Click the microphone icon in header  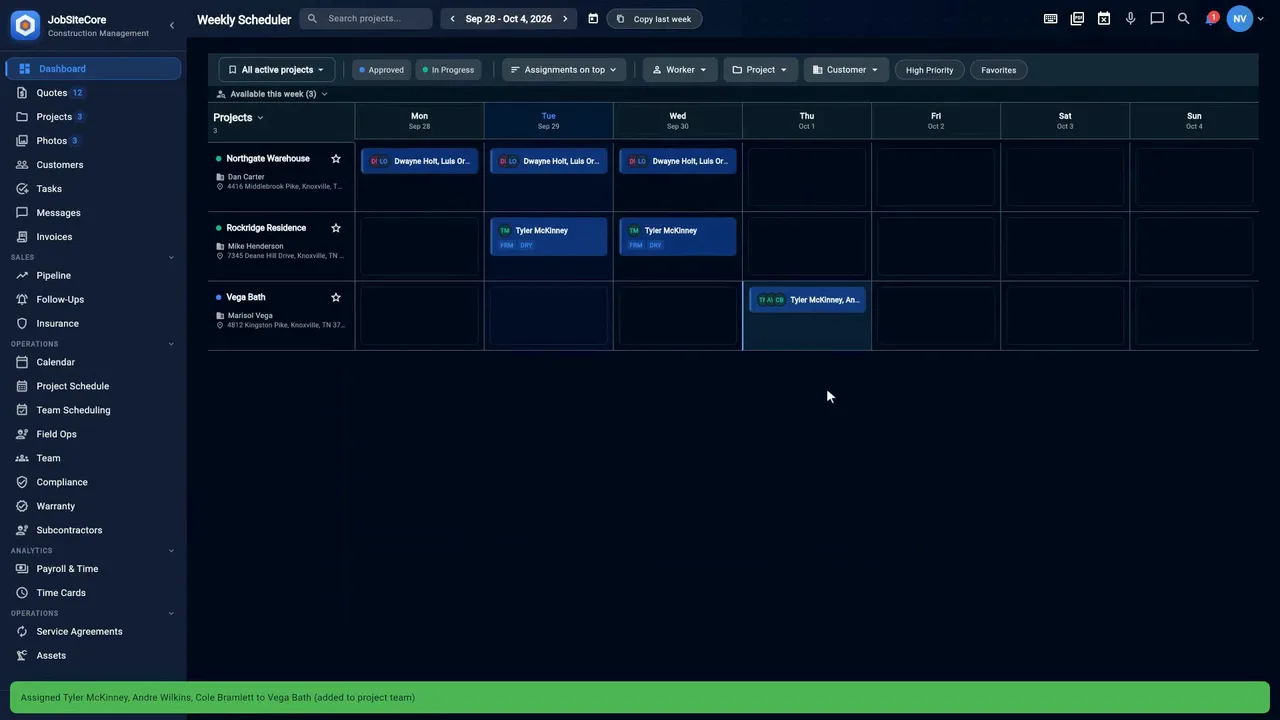[x=1130, y=19]
